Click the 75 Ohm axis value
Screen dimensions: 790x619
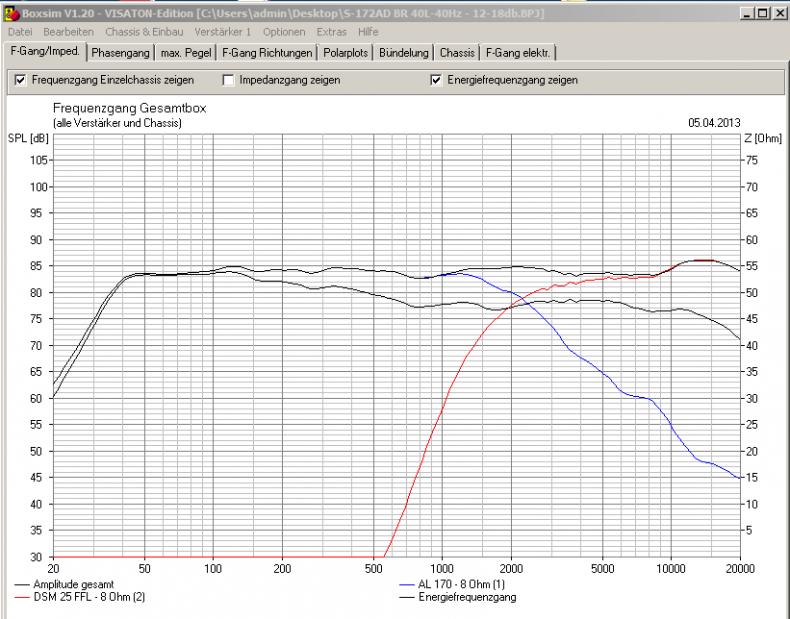click(751, 160)
